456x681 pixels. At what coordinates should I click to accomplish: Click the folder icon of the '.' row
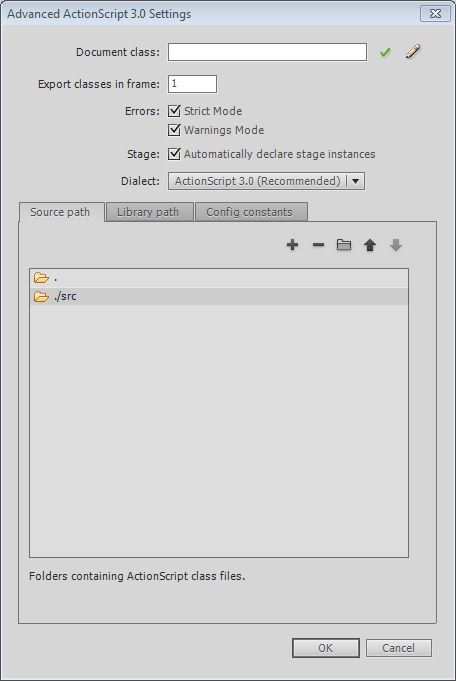(41, 278)
